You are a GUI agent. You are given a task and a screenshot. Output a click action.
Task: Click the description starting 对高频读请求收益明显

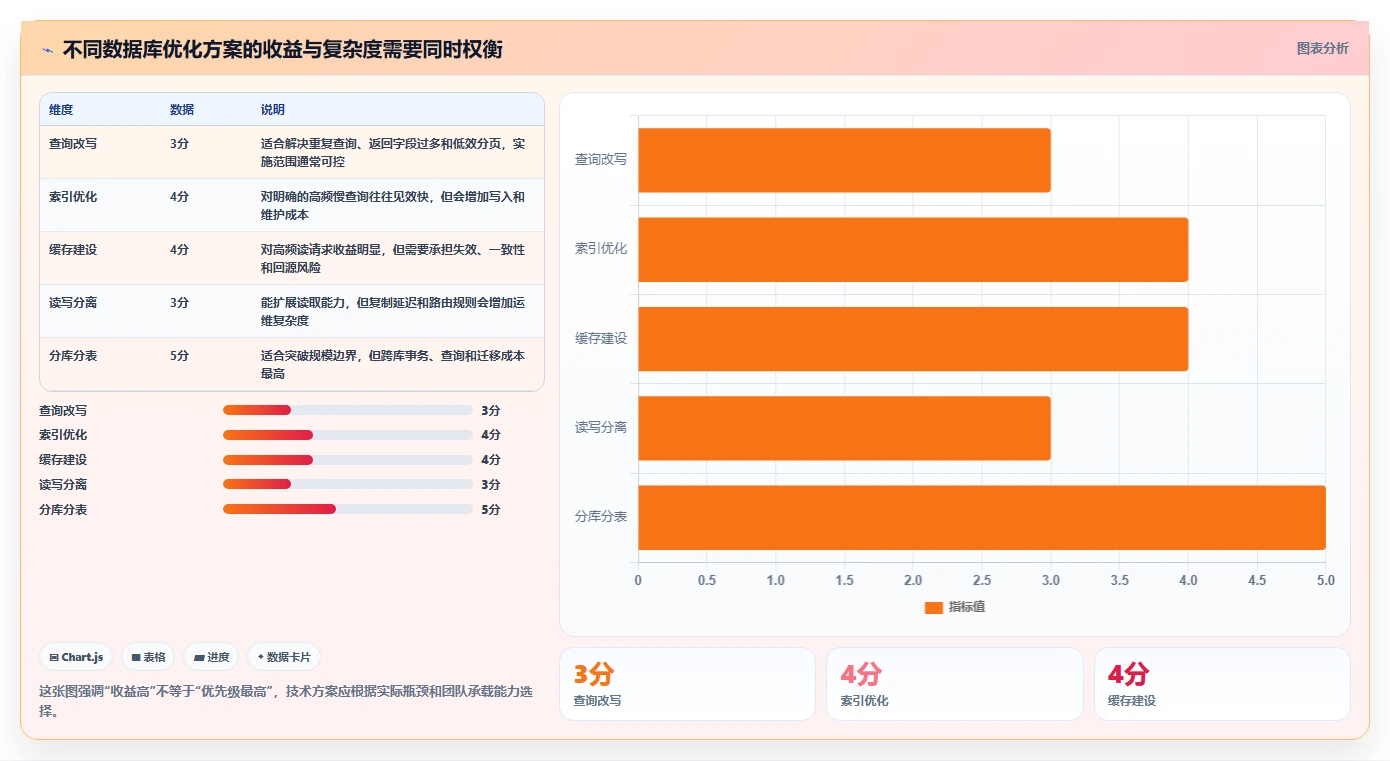pos(393,258)
